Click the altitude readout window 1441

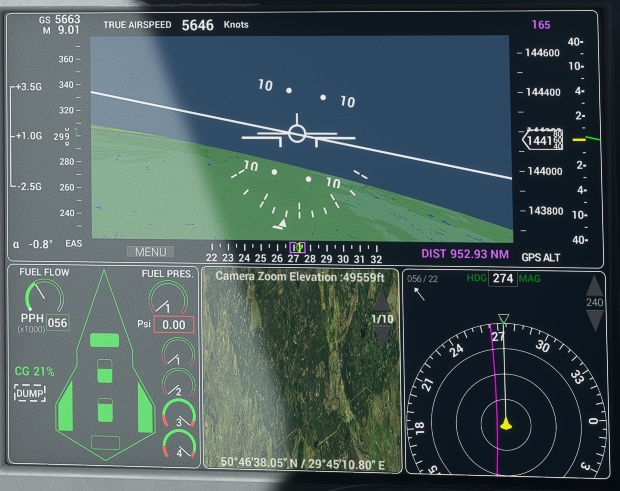click(x=542, y=140)
